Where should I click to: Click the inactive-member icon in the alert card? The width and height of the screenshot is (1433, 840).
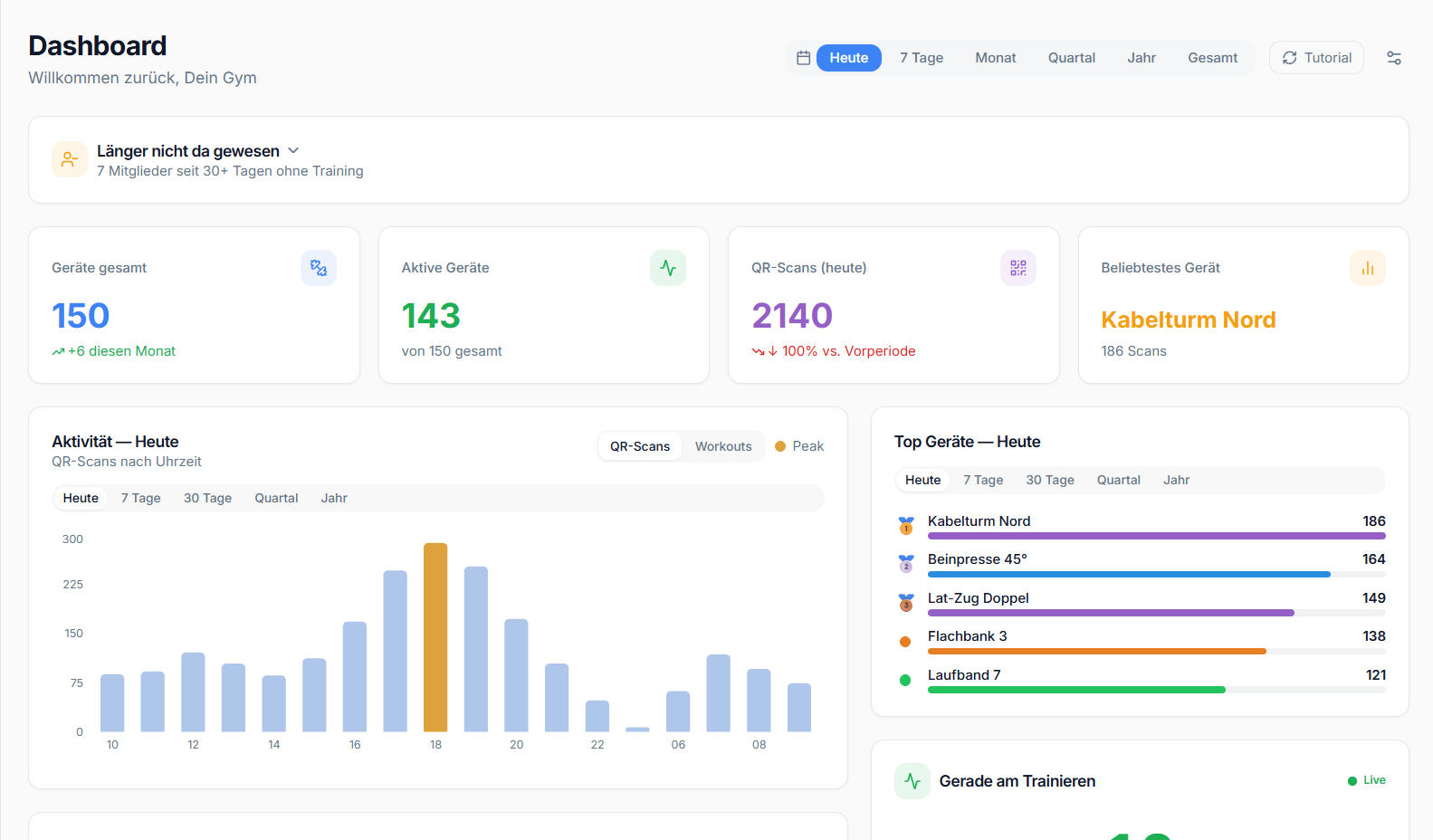(70, 159)
